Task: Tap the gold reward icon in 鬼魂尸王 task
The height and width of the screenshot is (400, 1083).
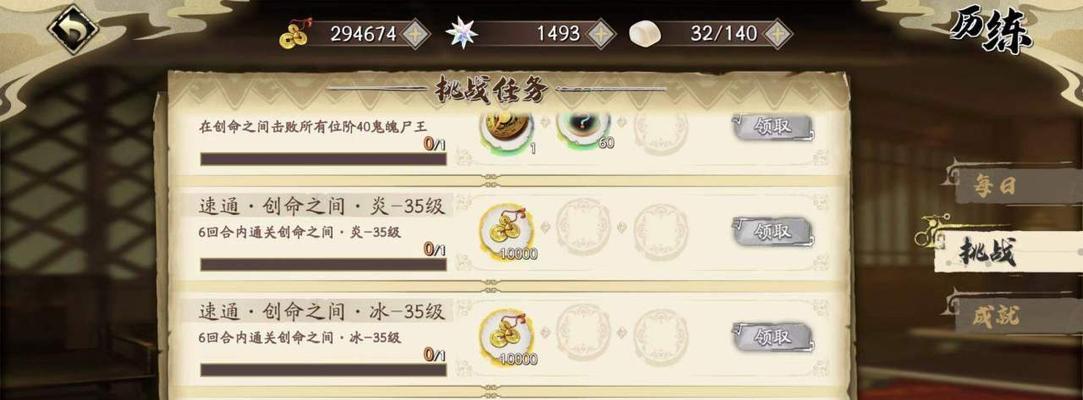Action: click(506, 128)
